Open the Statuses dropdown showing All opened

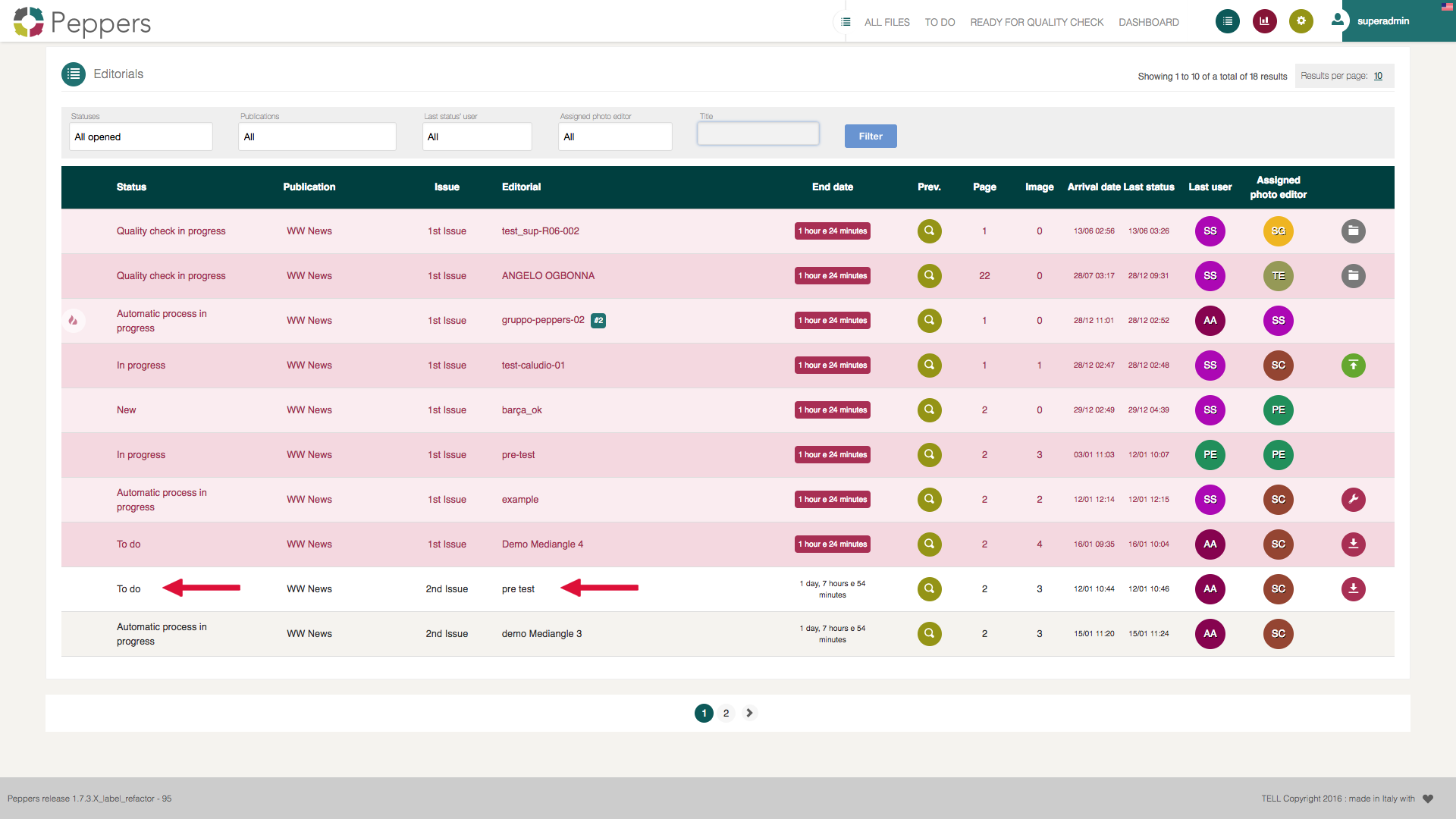141,137
